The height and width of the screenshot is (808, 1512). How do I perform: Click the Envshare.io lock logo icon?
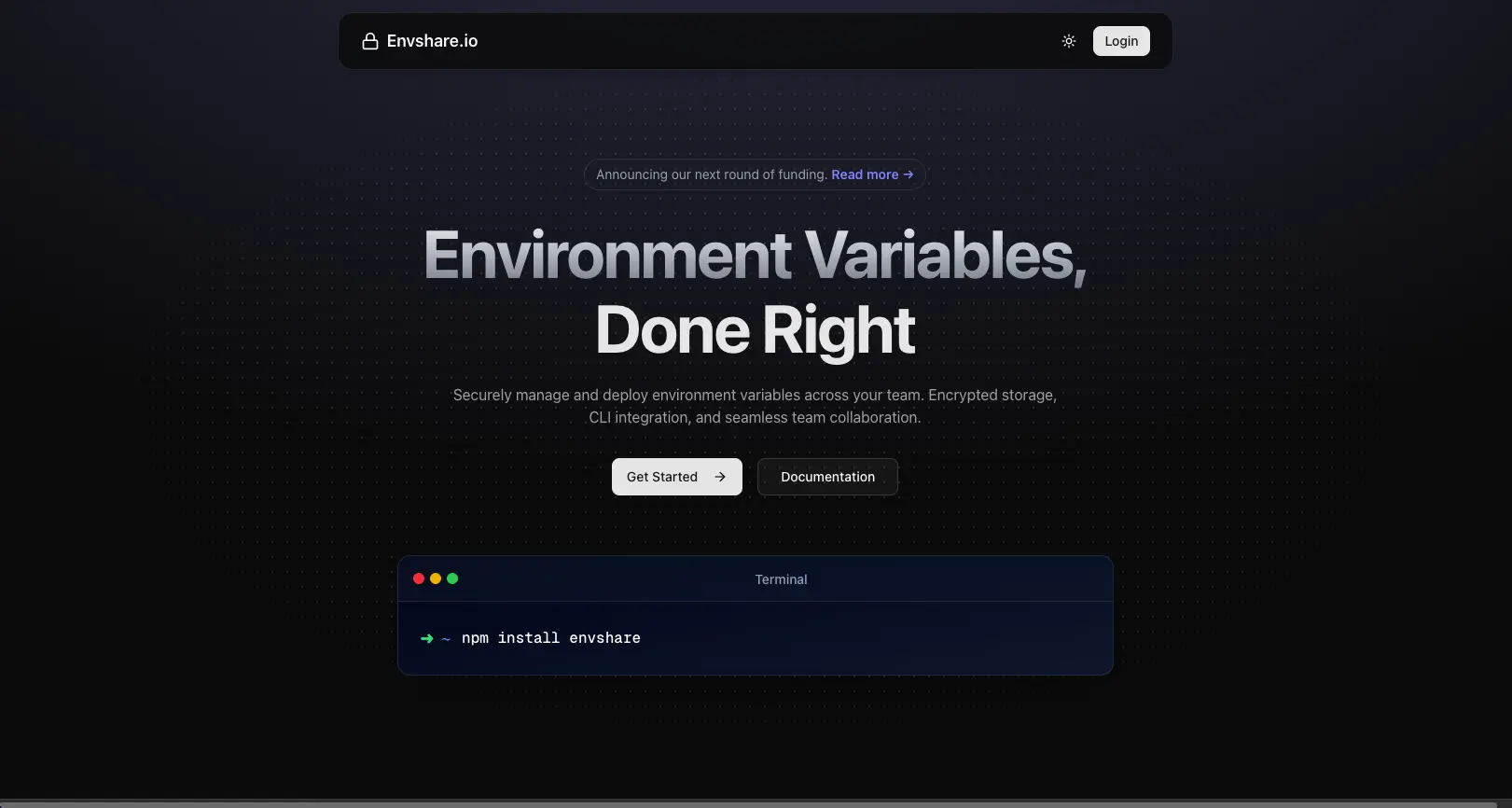[x=370, y=41]
